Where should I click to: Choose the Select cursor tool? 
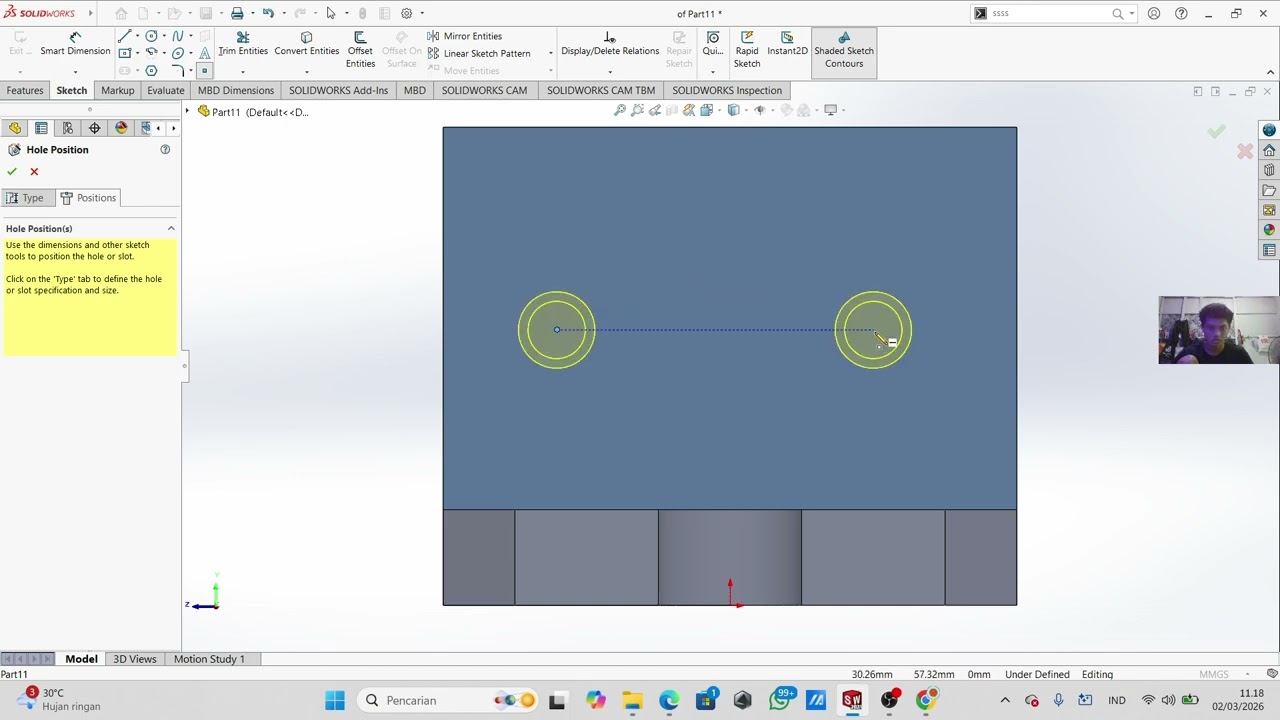[x=330, y=13]
